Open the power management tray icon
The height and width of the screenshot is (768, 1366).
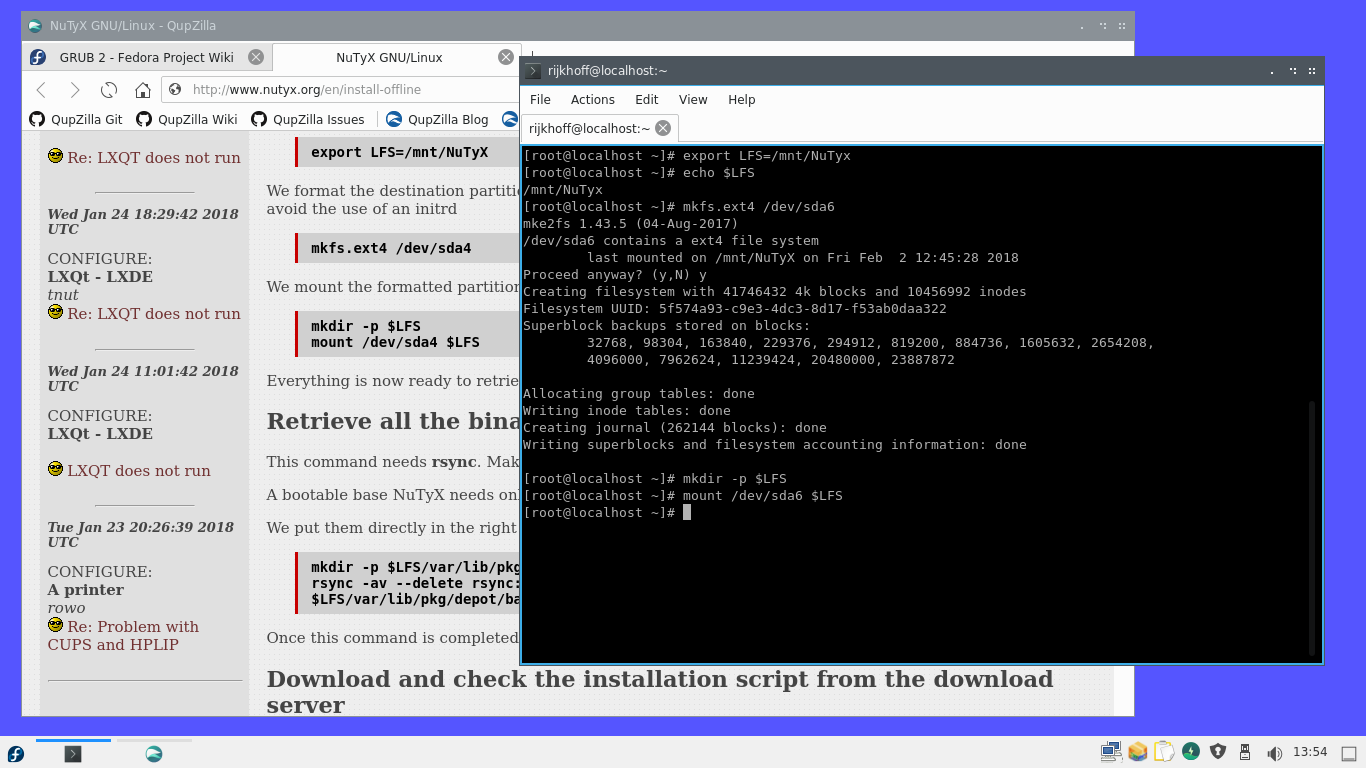1191,752
